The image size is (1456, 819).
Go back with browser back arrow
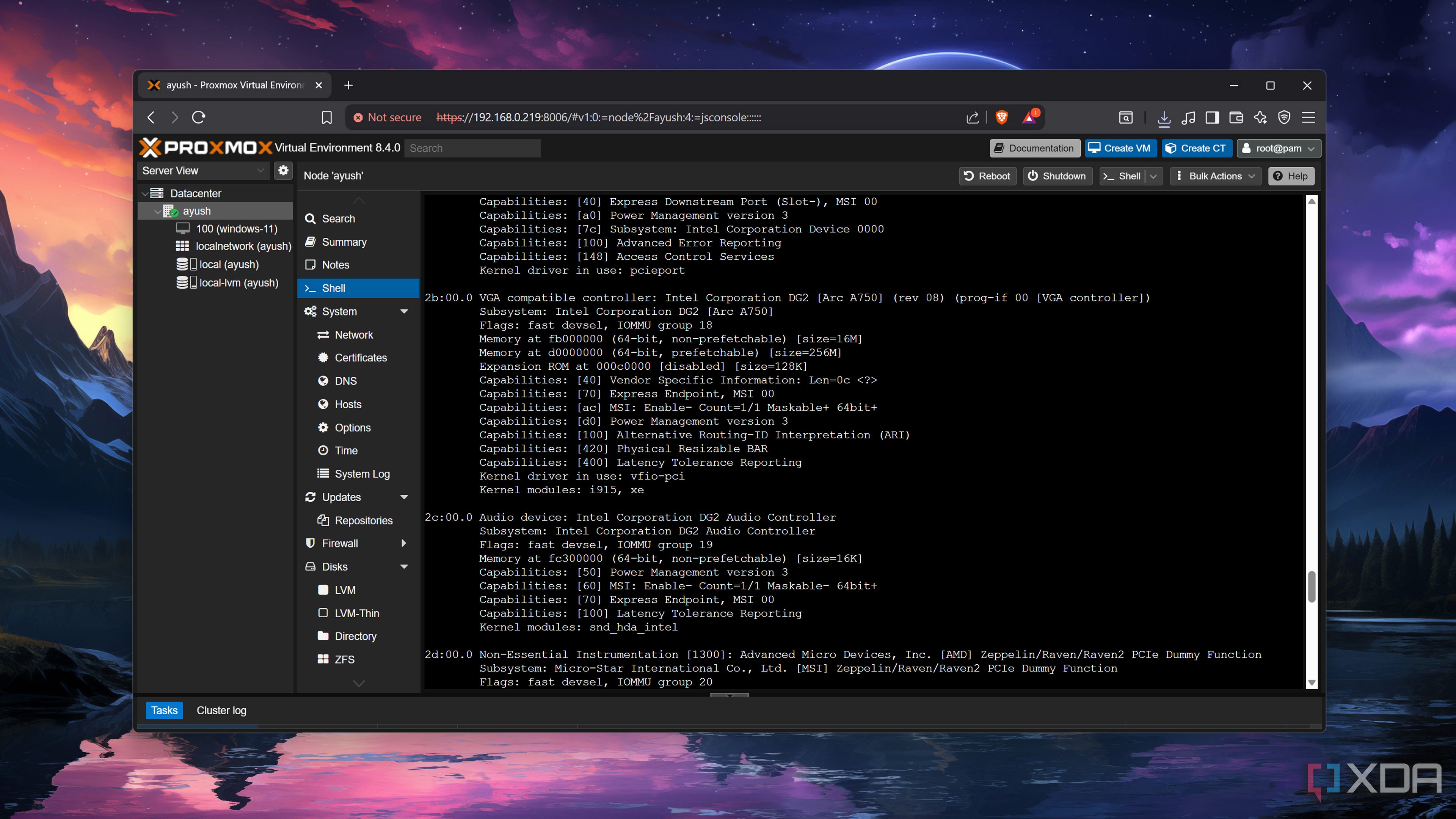coord(151,117)
